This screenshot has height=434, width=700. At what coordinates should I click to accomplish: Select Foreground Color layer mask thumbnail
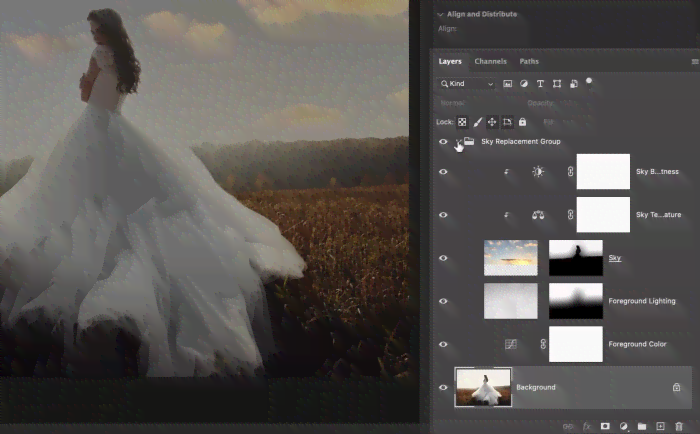point(575,344)
